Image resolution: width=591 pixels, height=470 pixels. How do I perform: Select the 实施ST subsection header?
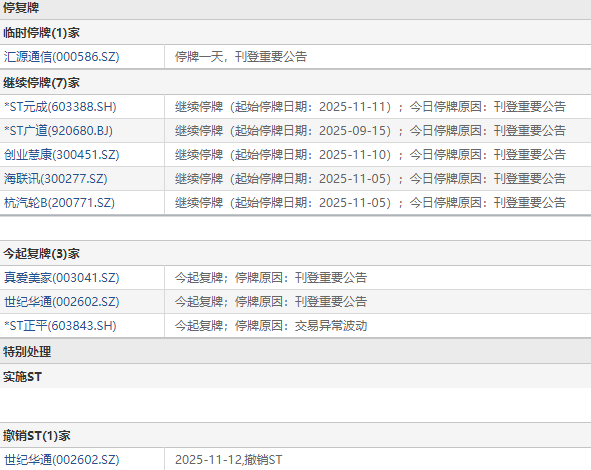(22, 377)
